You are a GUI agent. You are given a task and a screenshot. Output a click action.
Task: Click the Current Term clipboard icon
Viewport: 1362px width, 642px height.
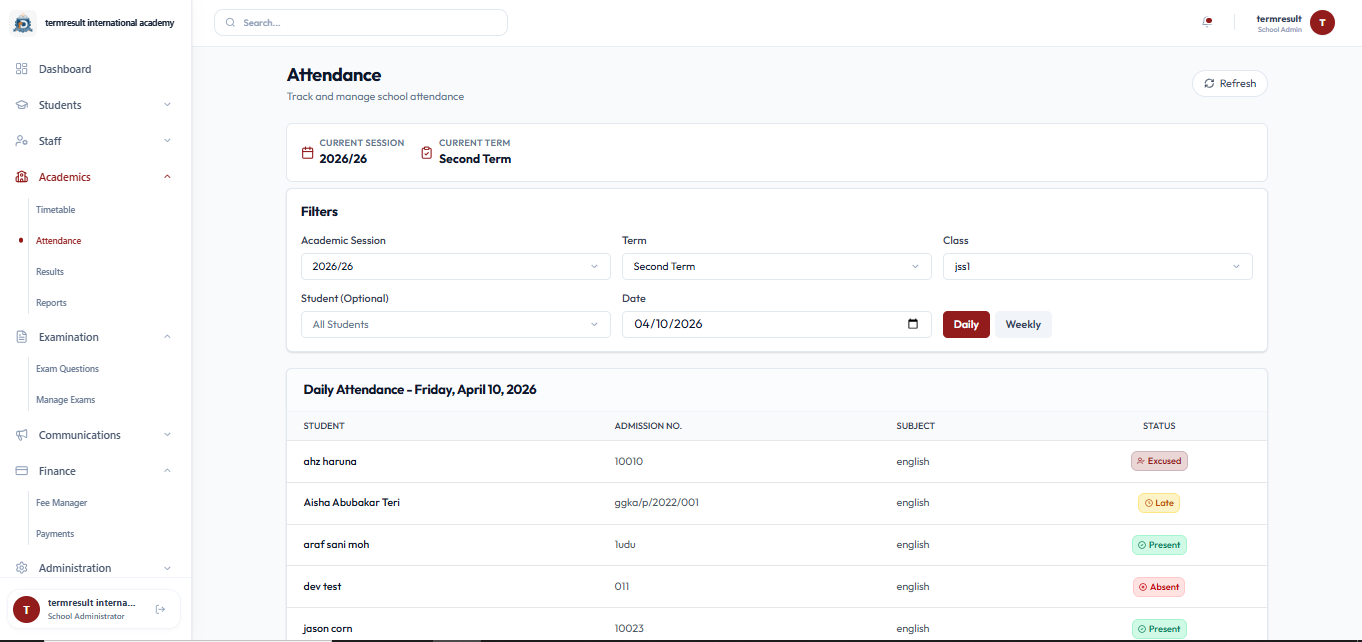point(427,153)
